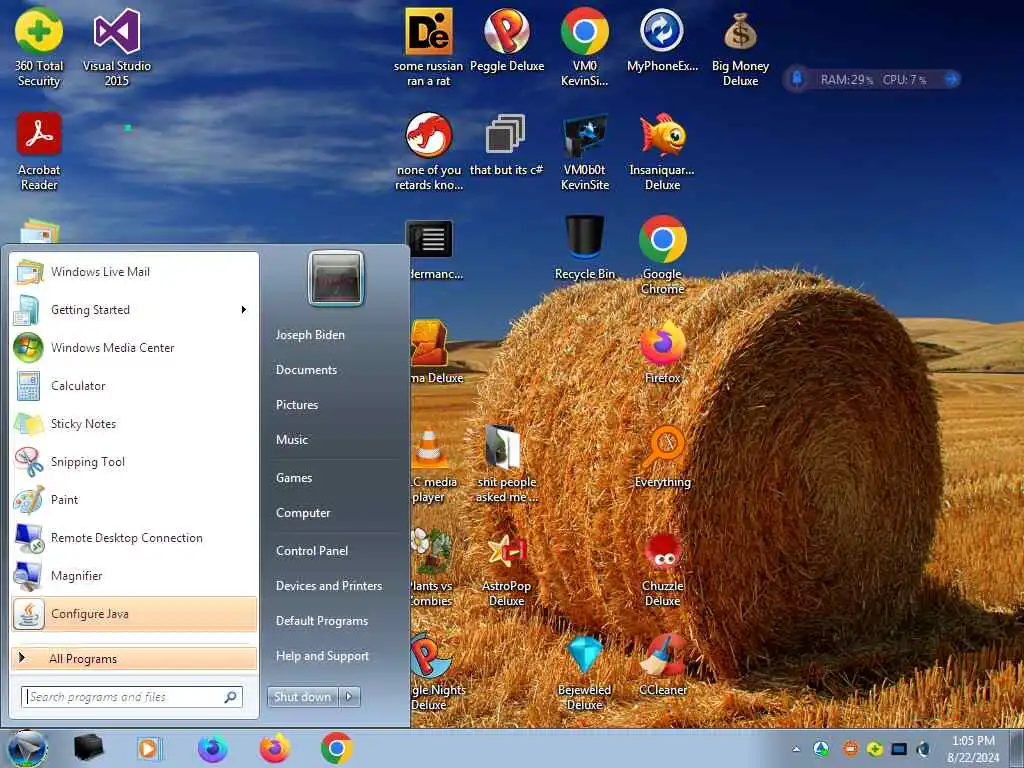Screen dimensions: 1024x768
Task: Open Control Panel from the Start menu
Action: (x=312, y=551)
